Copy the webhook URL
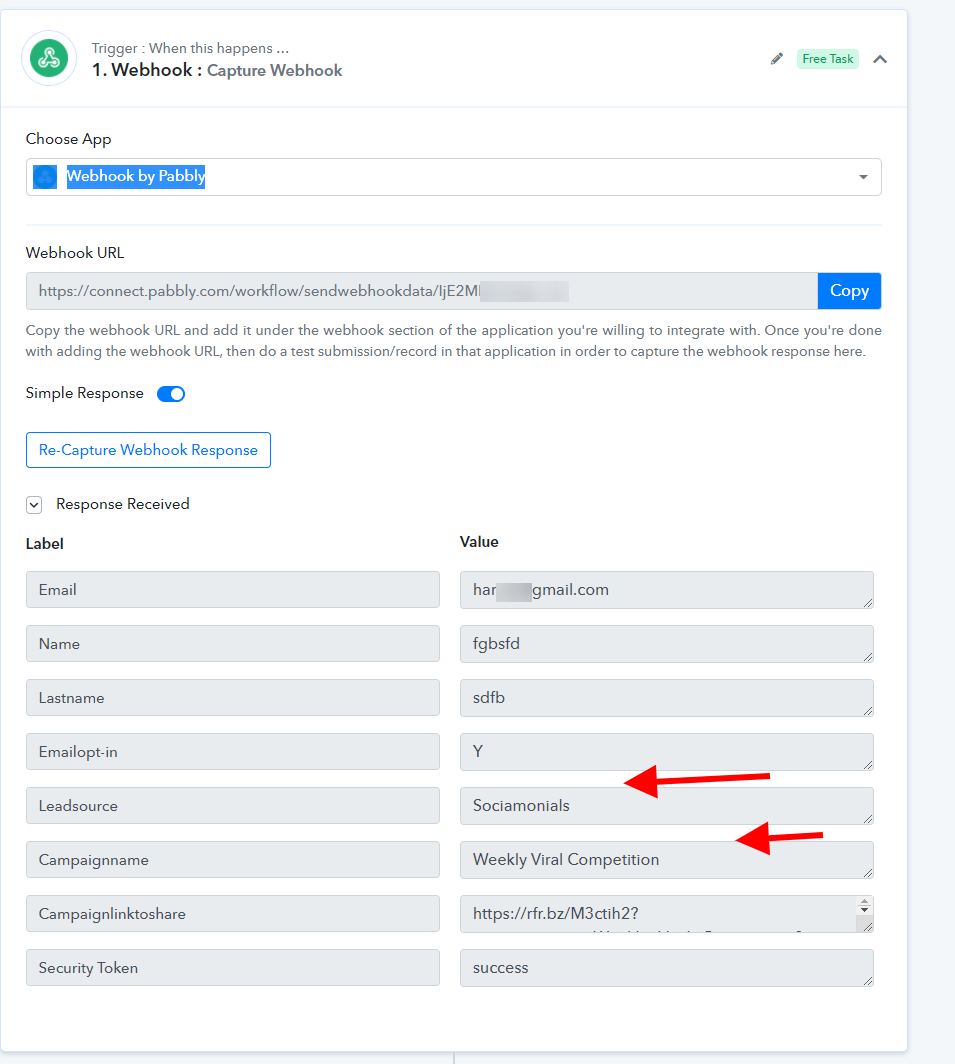Viewport: 955px width, 1064px height. [x=849, y=291]
